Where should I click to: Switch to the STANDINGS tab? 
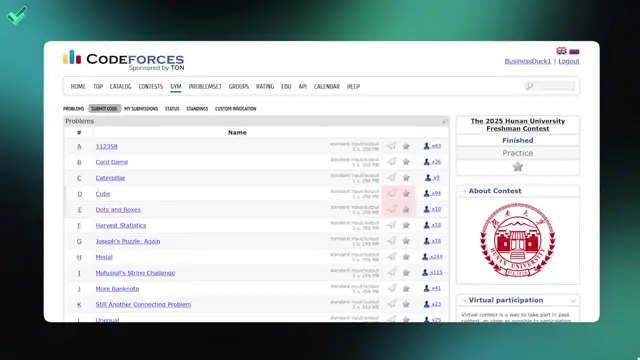(197, 109)
